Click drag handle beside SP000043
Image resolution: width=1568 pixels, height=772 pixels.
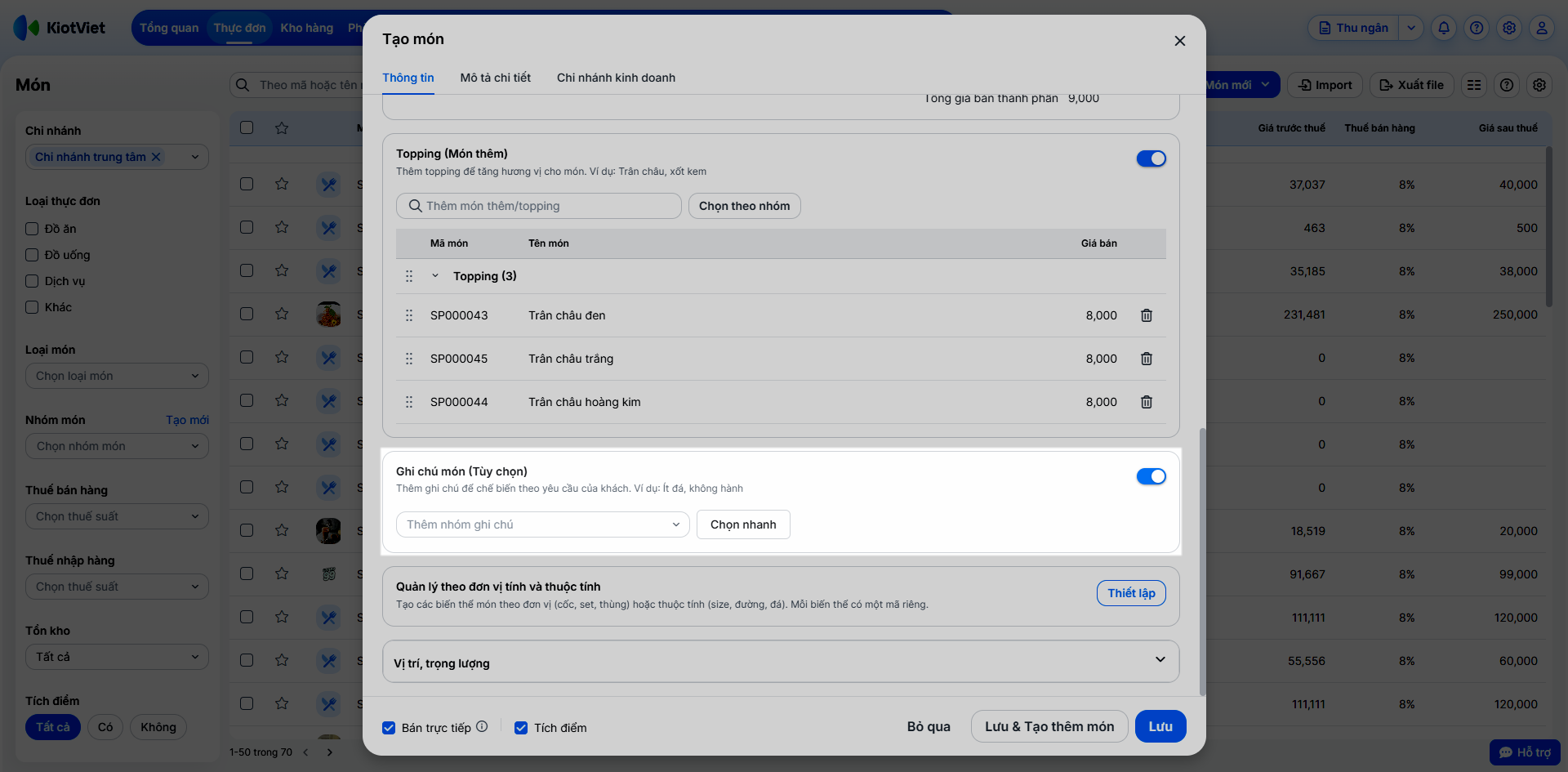[x=409, y=315]
